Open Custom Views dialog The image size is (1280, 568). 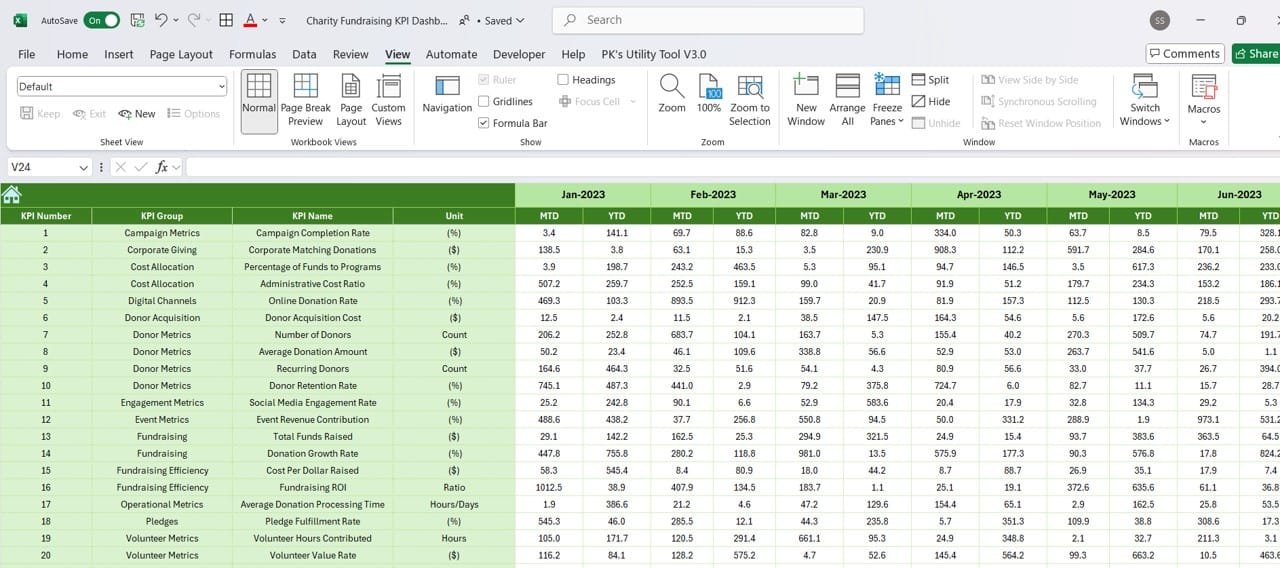pyautogui.click(x=388, y=101)
